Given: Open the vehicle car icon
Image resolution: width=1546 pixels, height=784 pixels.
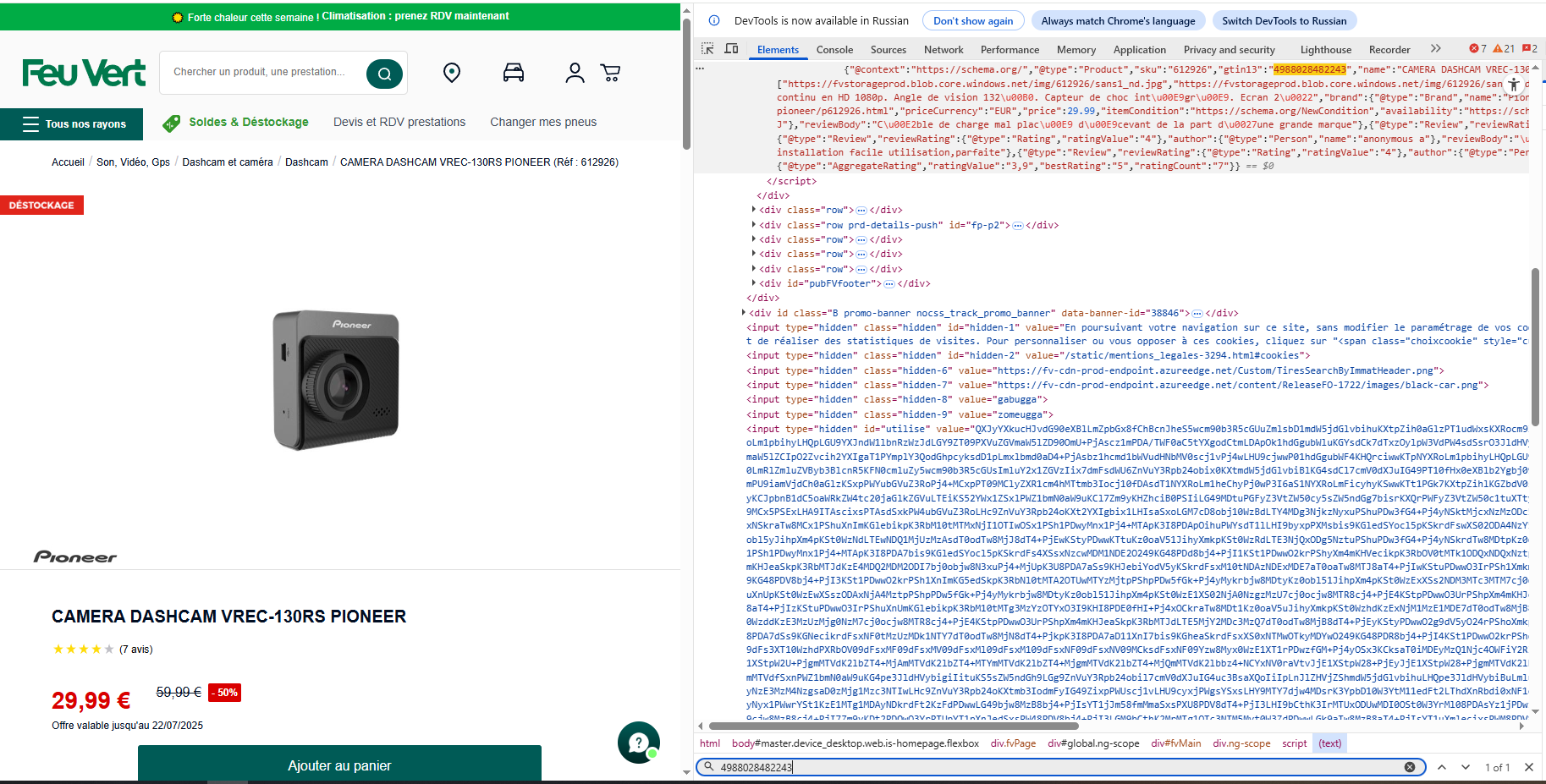Looking at the screenshot, I should click(x=514, y=73).
